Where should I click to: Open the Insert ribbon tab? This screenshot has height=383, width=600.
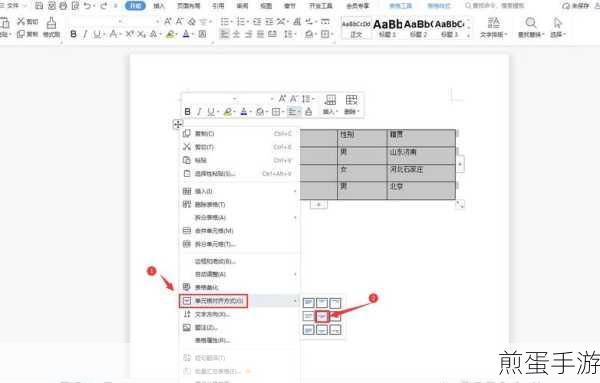pyautogui.click(x=159, y=6)
